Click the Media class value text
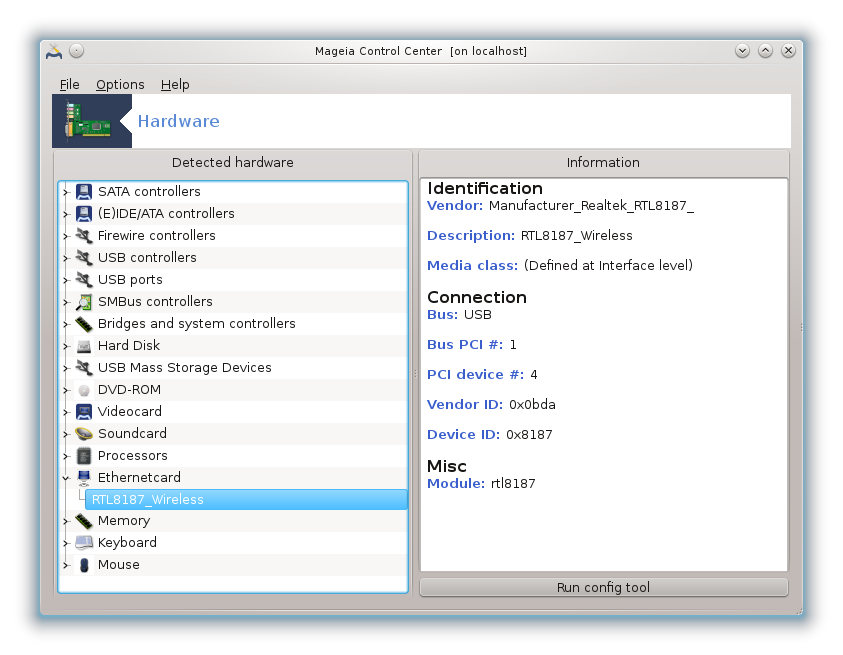The width and height of the screenshot is (843, 655). pos(608,266)
